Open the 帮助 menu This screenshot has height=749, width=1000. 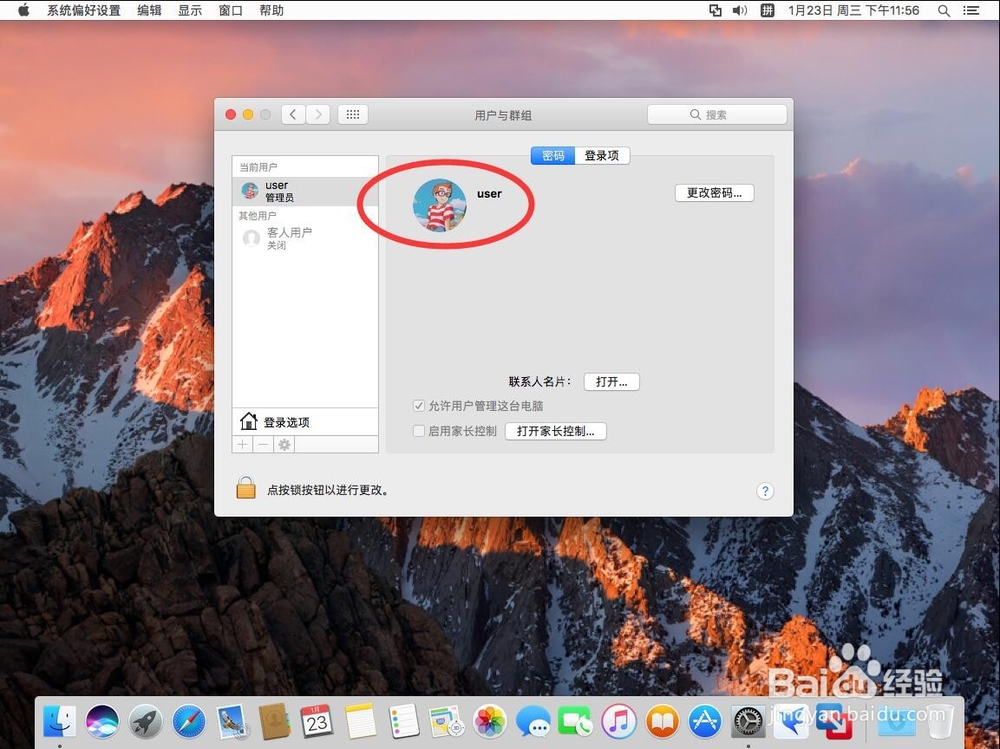pos(272,10)
